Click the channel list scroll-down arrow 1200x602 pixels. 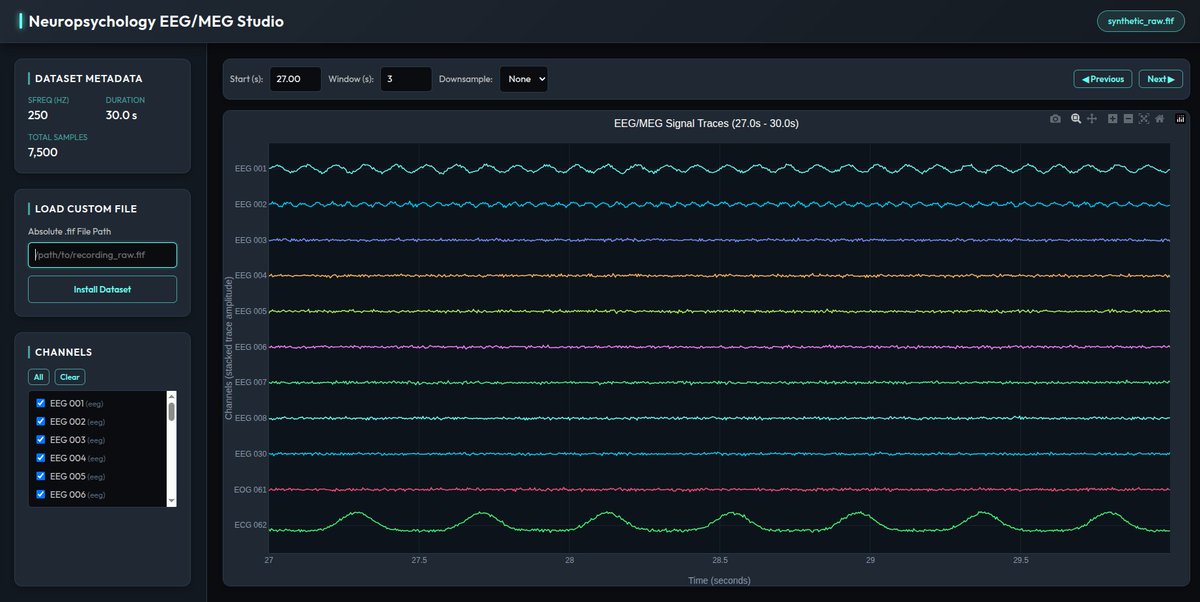(171, 501)
